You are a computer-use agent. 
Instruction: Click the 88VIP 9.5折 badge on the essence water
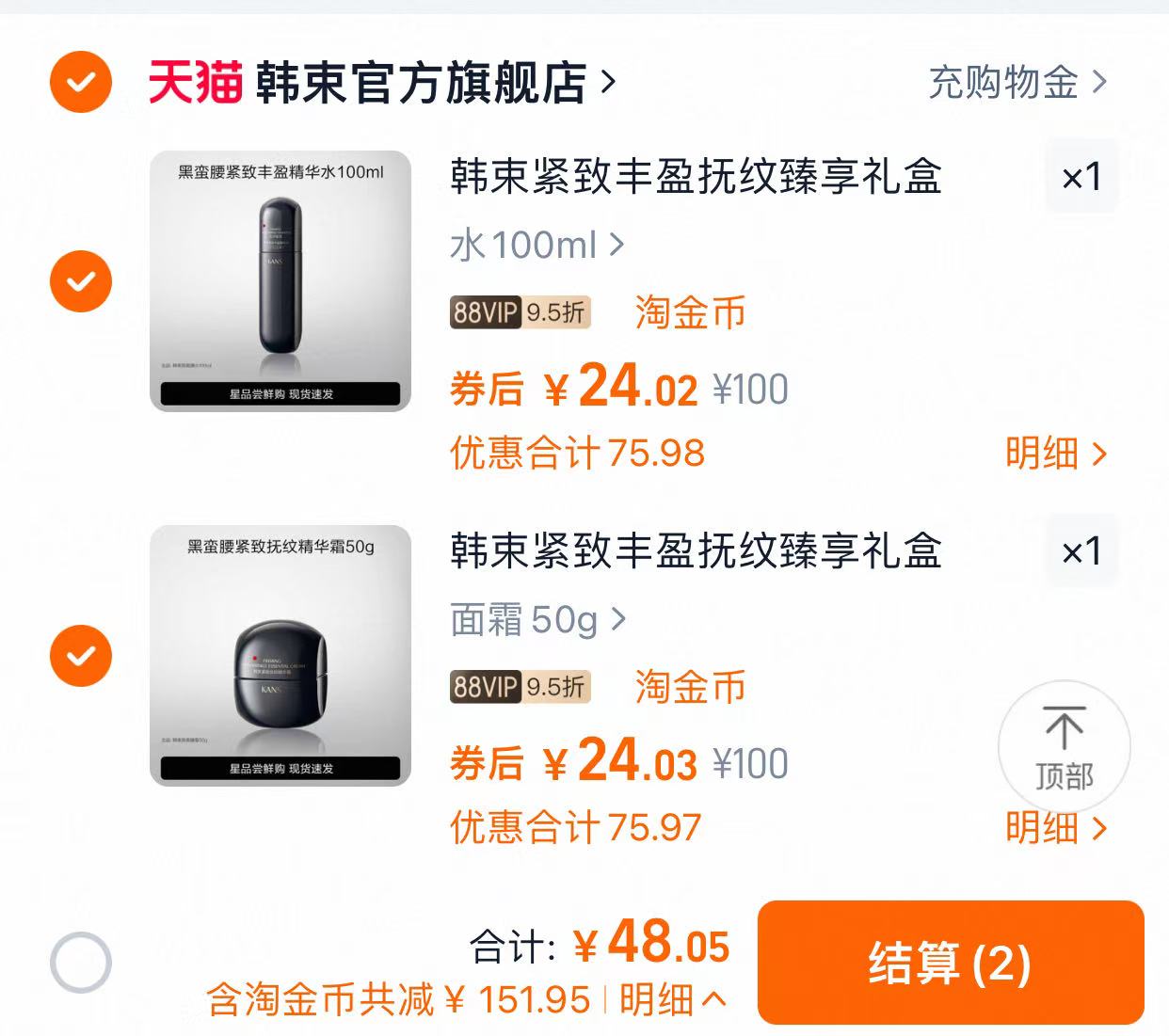520,313
